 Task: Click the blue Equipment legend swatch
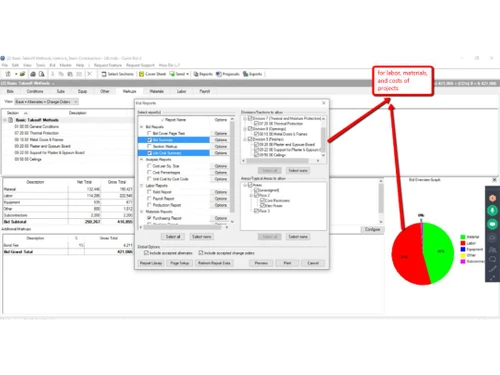[x=463, y=249]
